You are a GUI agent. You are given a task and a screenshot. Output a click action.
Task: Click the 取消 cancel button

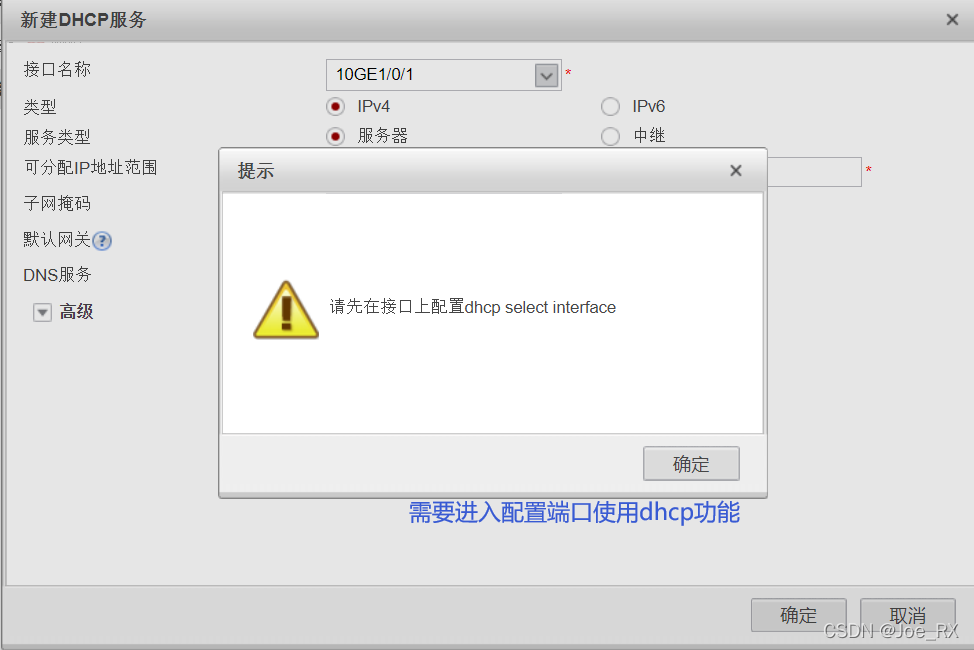pyautogui.click(x=908, y=615)
